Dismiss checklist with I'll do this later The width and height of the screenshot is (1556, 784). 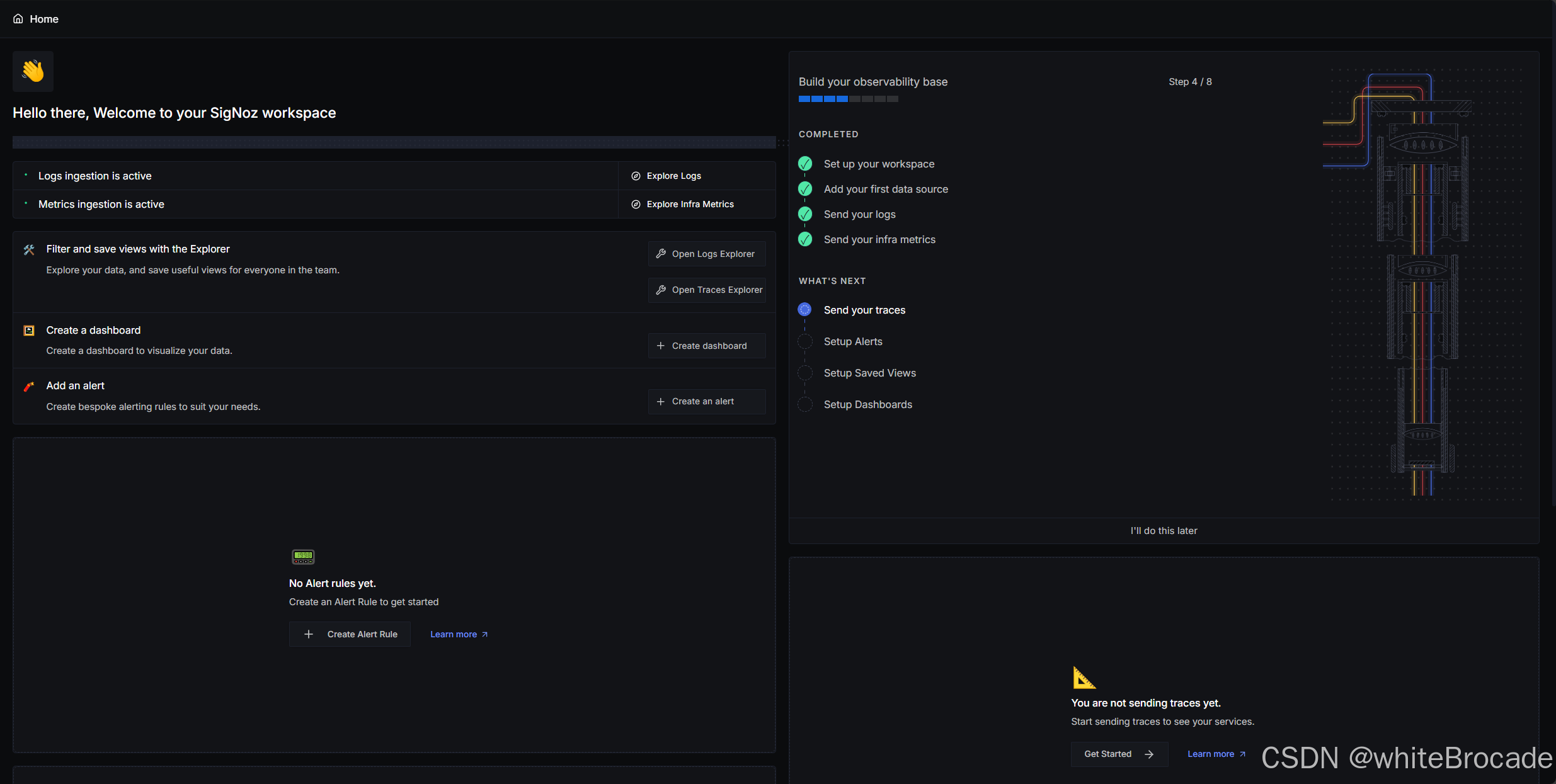[1164, 531]
